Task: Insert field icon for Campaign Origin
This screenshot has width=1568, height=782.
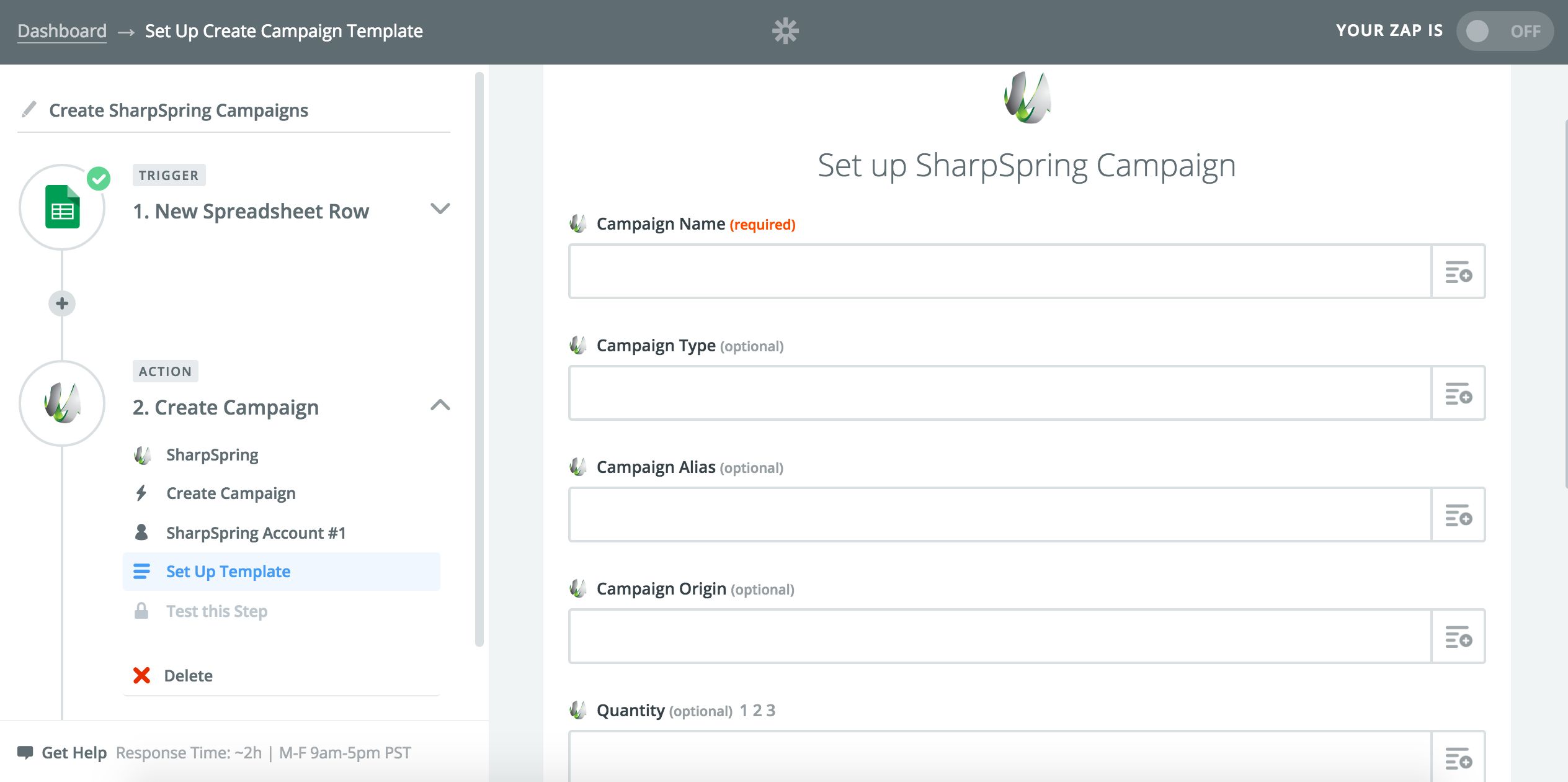Action: [1458, 637]
